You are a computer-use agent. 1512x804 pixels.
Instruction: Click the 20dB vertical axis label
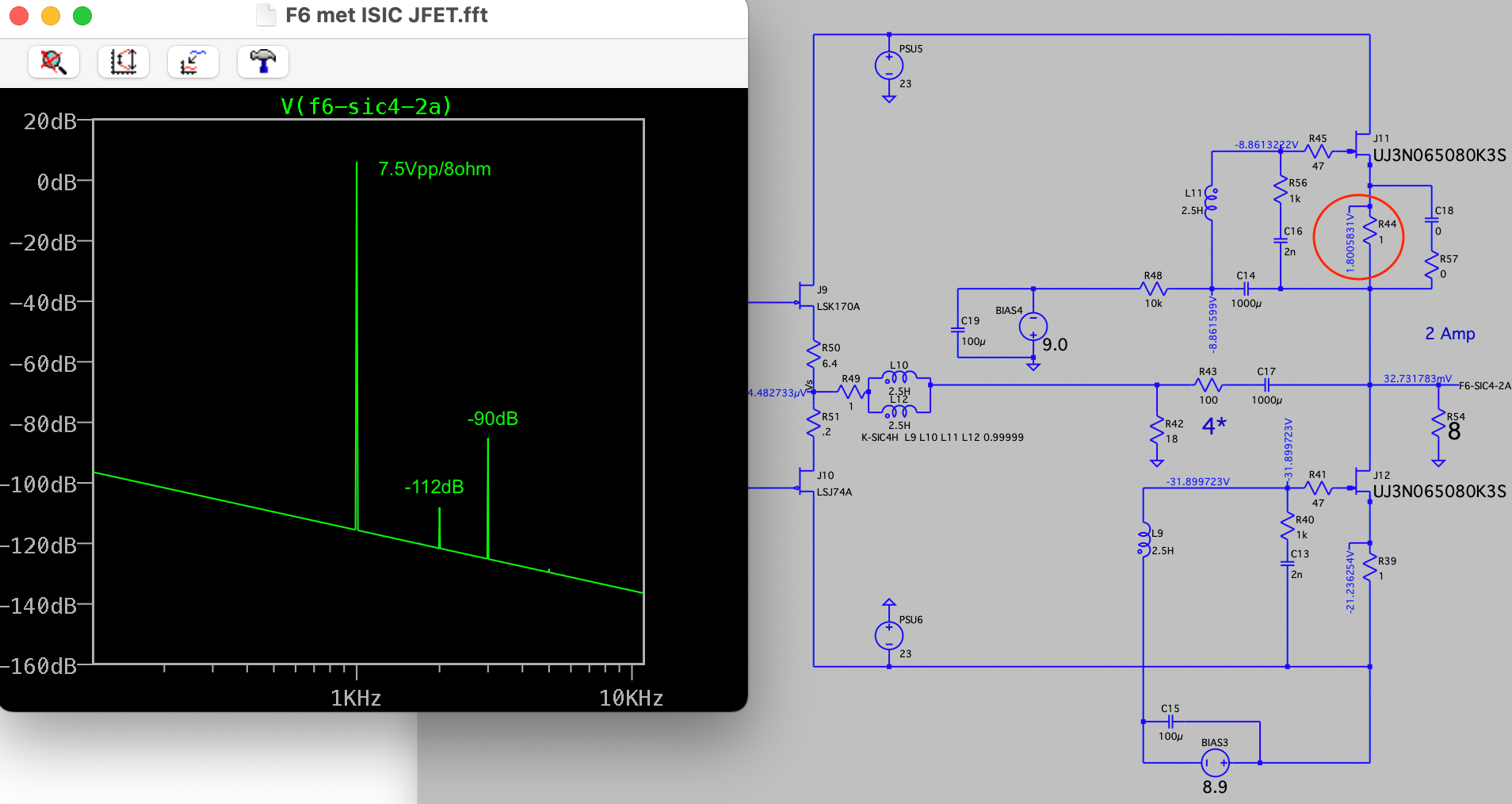[50, 121]
